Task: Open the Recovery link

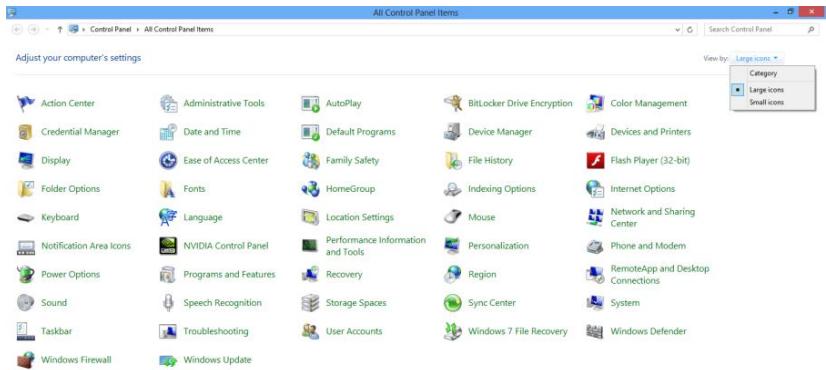Action: (344, 274)
